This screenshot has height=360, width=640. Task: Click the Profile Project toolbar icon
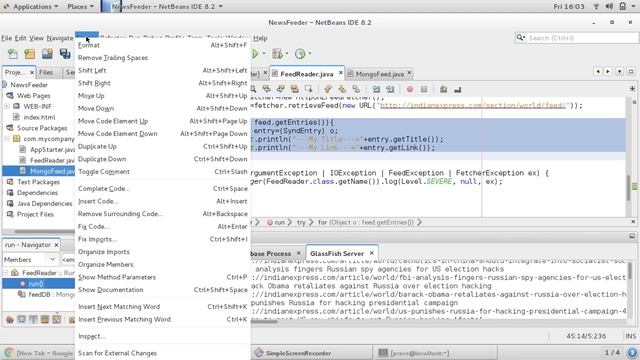tap(300, 54)
